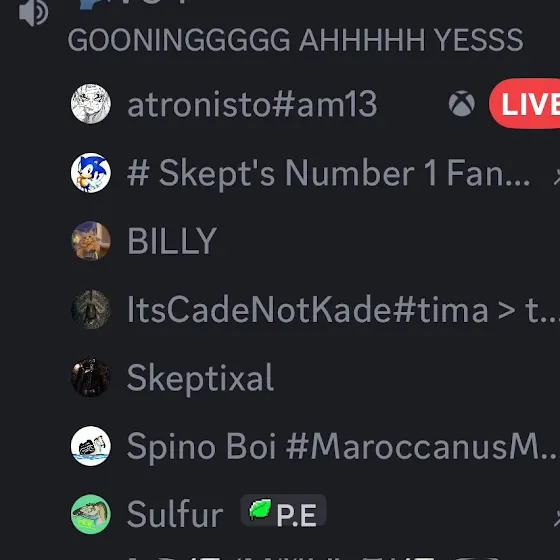
Task: Watch stream via the red LIVE badge
Action: [525, 104]
